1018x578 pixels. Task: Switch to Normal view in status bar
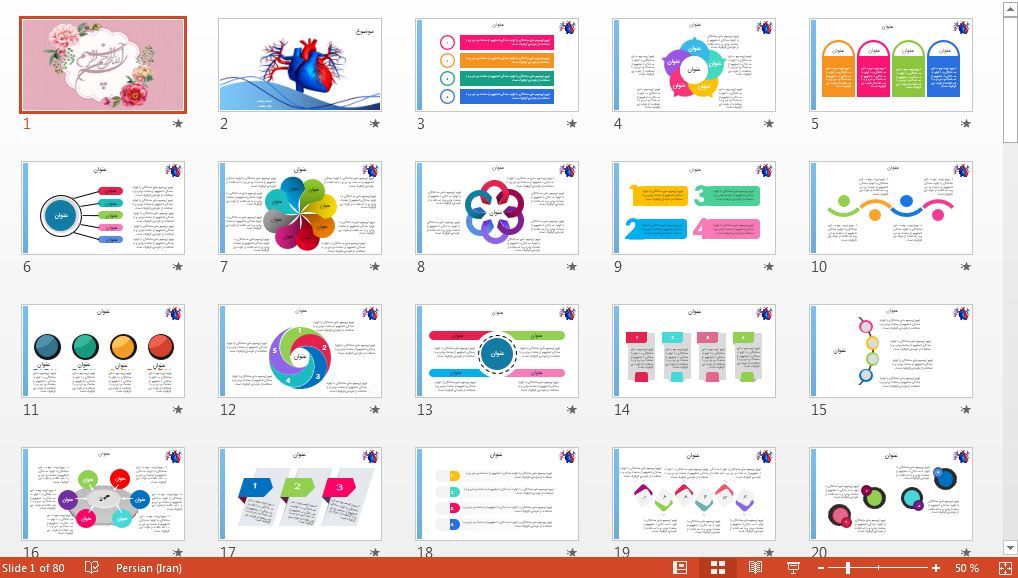(681, 568)
